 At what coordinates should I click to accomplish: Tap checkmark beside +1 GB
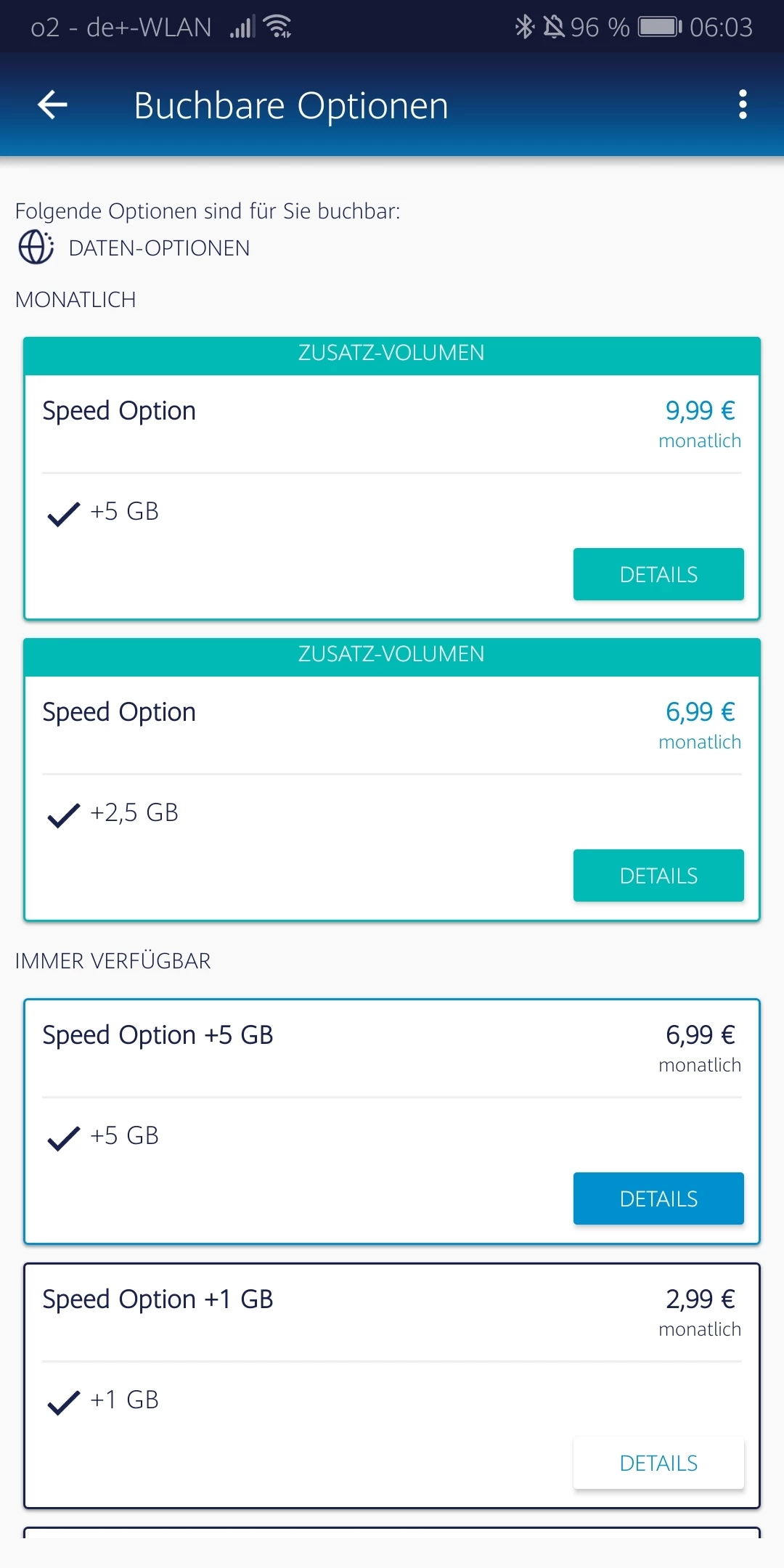[63, 1402]
